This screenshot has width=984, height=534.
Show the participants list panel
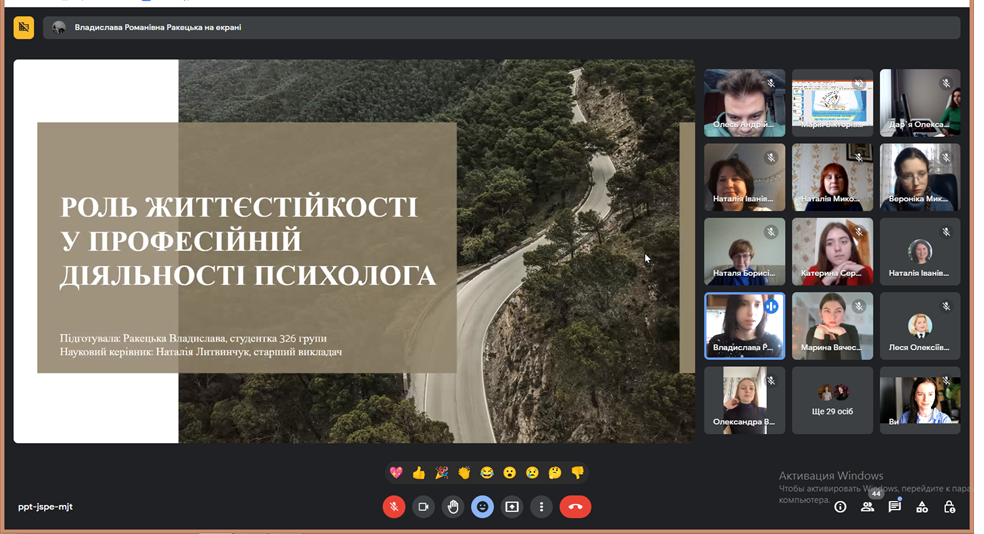pos(867,507)
